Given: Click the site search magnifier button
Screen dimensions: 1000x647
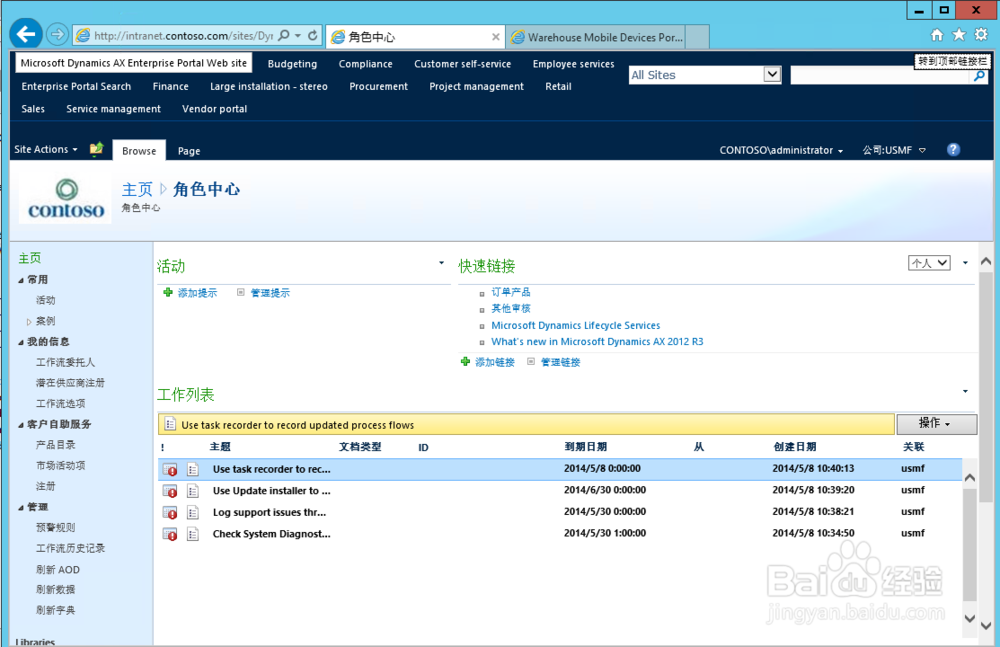Looking at the screenshot, I should (x=979, y=77).
